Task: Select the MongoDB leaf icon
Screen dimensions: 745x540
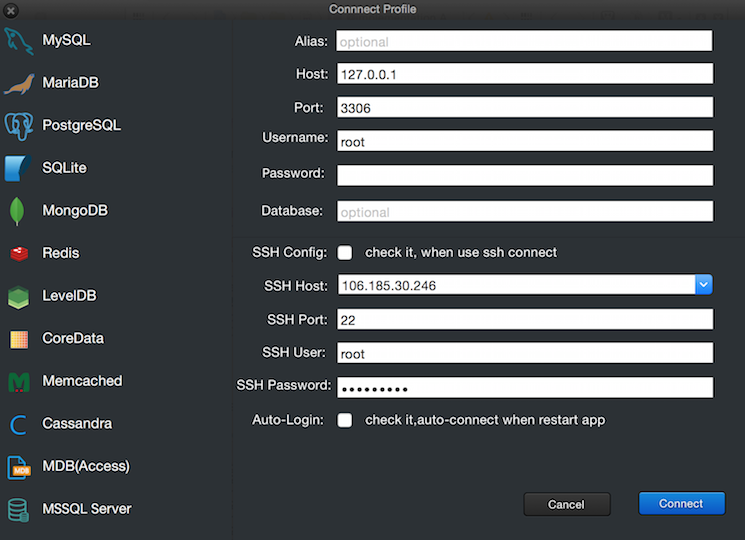Action: (18, 211)
